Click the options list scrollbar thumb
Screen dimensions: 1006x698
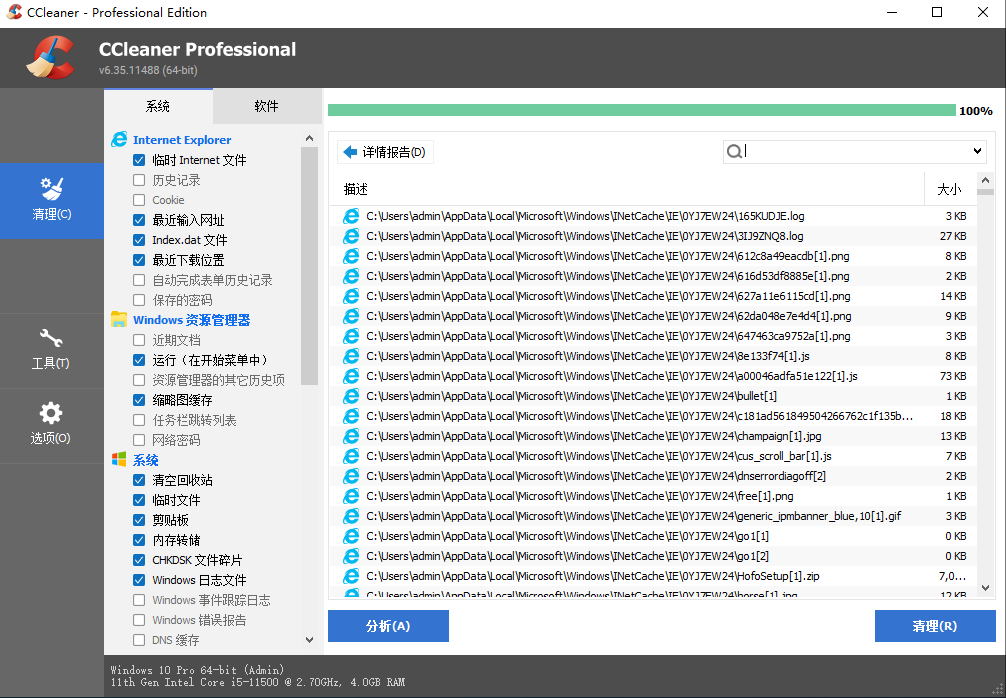(x=309, y=266)
